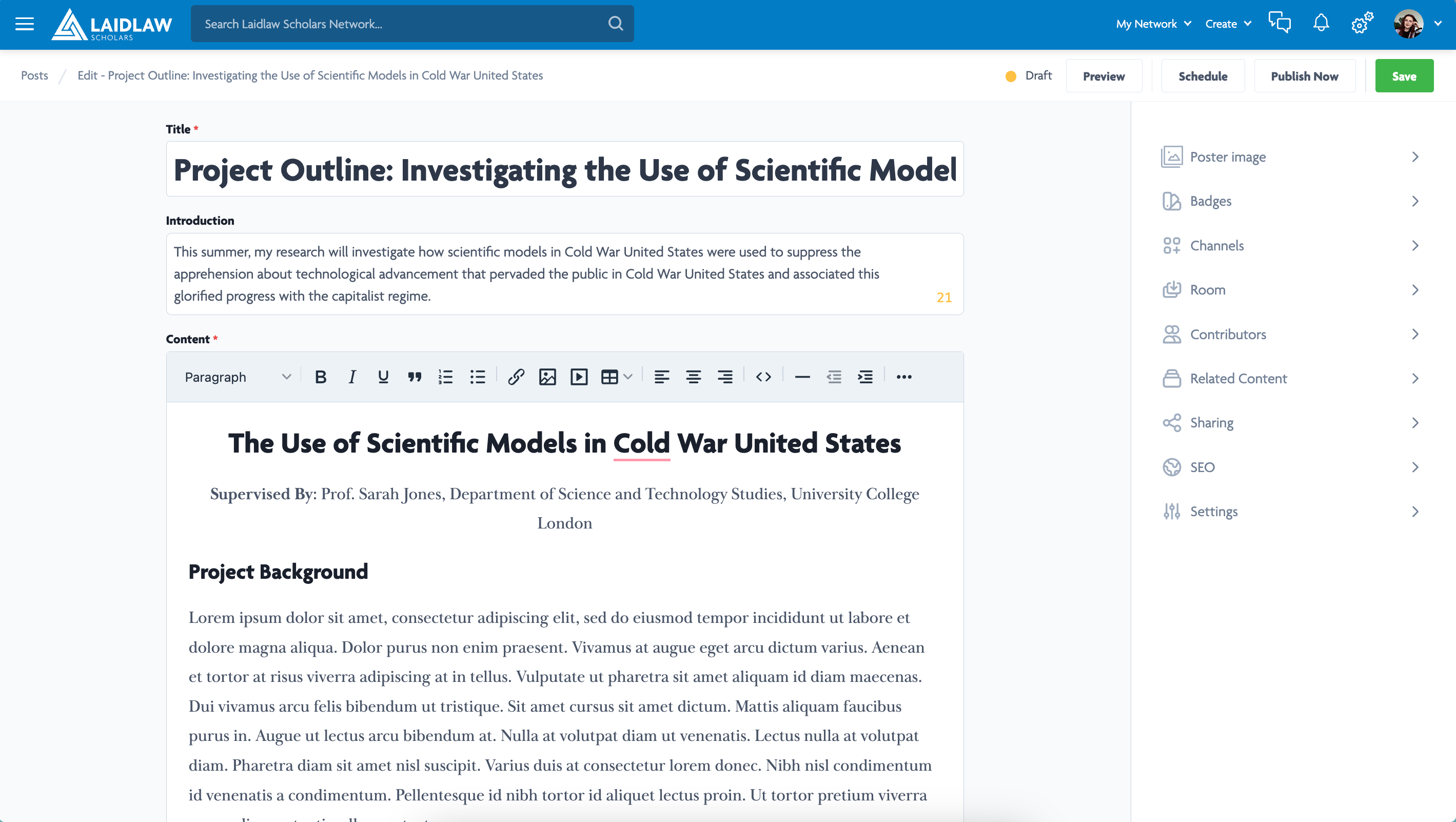Insert an image into the post
This screenshot has width=1456, height=822.
[x=547, y=377]
